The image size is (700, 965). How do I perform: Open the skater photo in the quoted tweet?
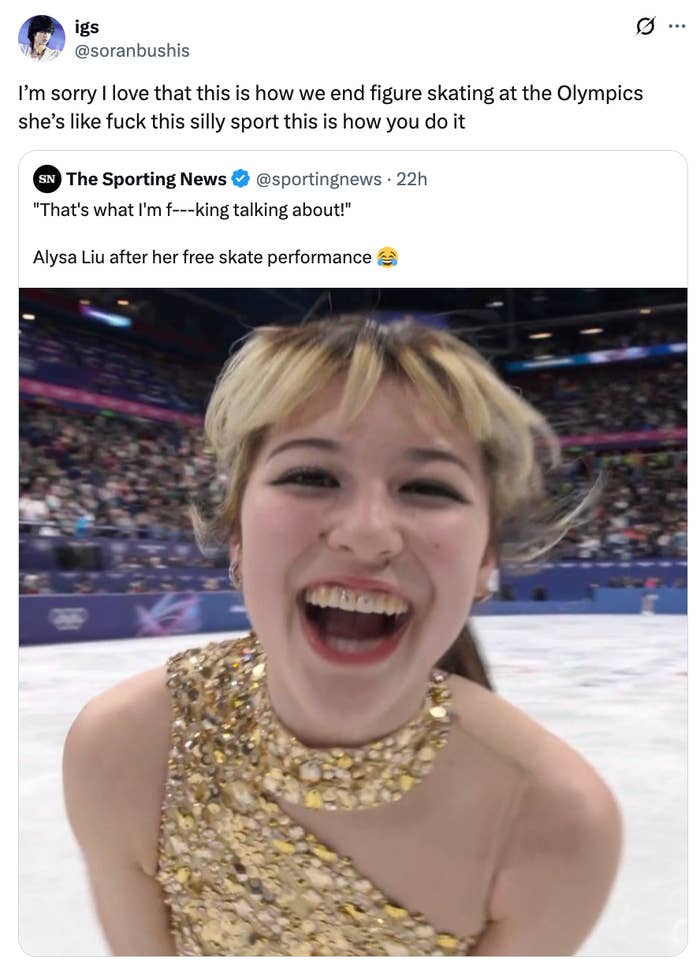352,500
